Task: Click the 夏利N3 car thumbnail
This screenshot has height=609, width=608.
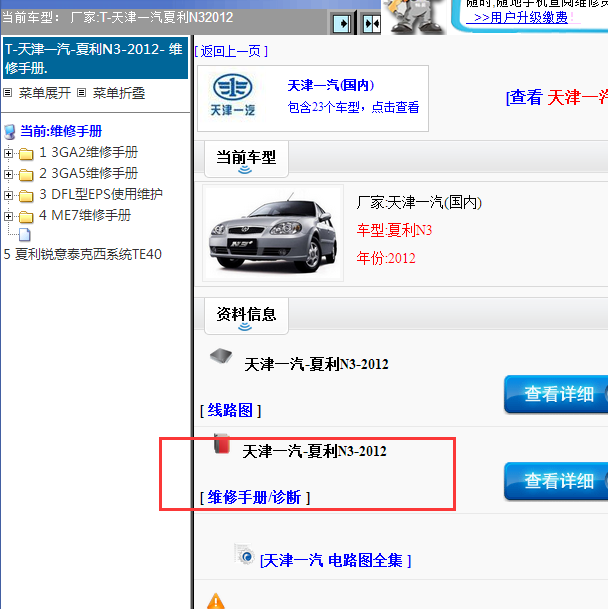Action: click(x=273, y=233)
